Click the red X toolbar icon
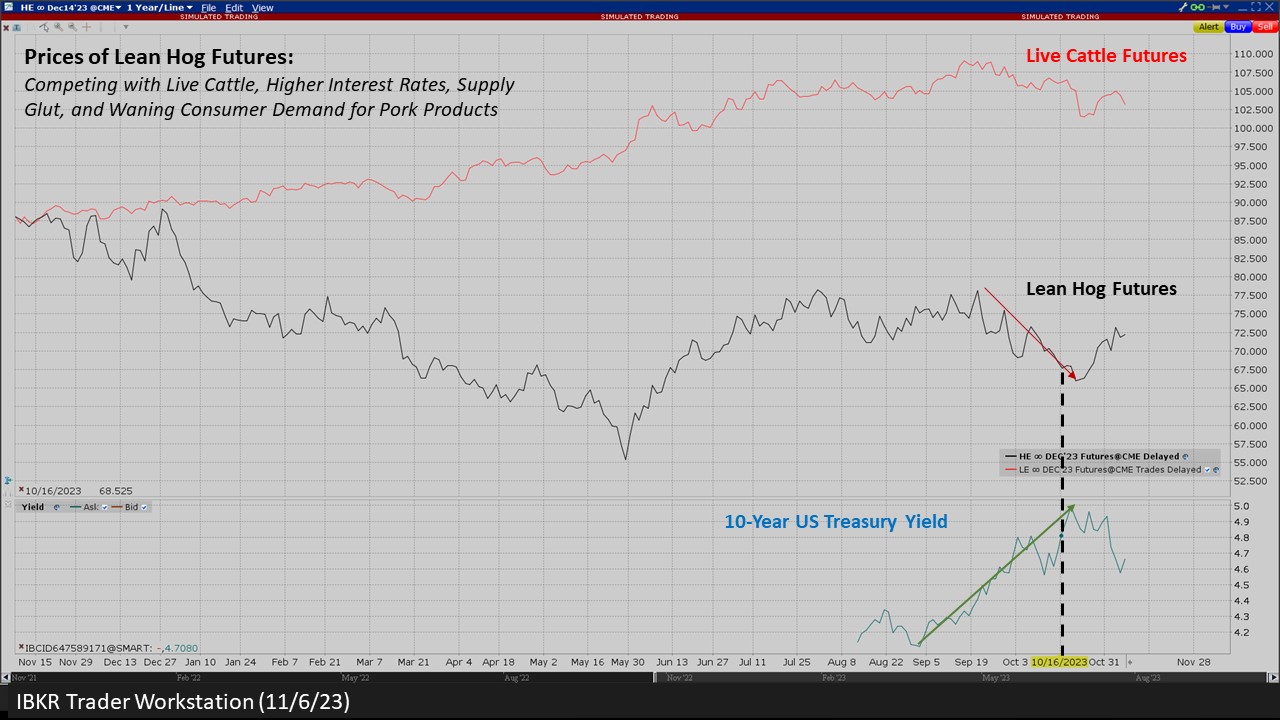 6,27
